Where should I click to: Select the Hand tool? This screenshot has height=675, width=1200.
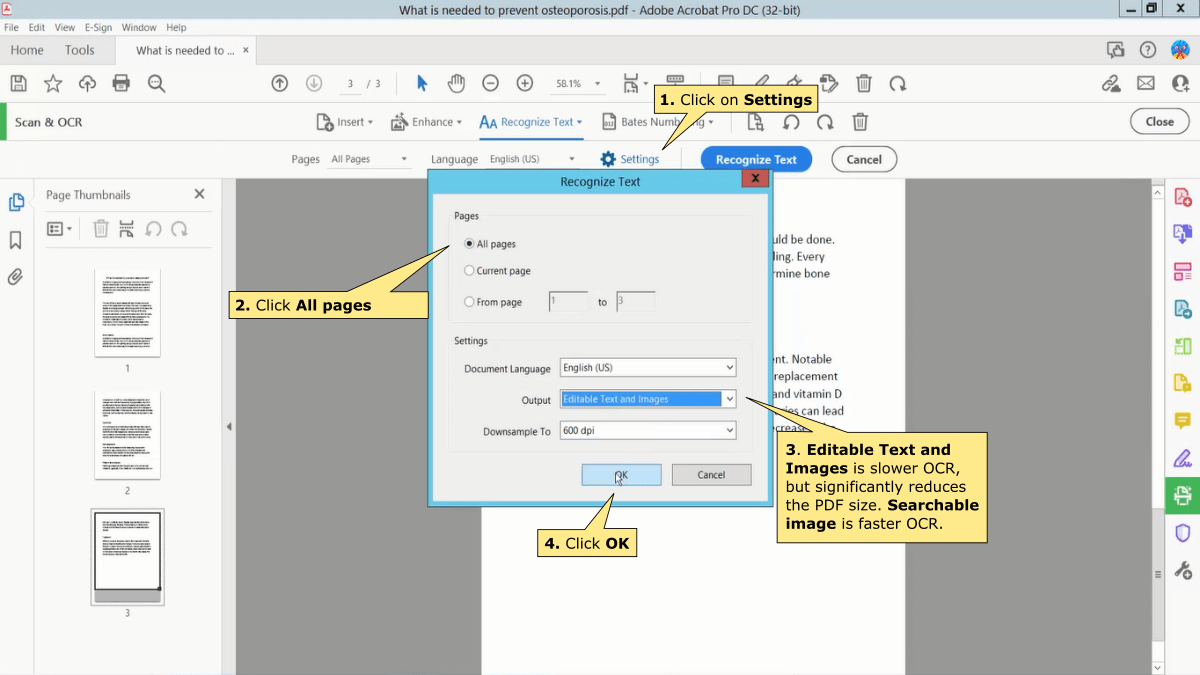[456, 84]
